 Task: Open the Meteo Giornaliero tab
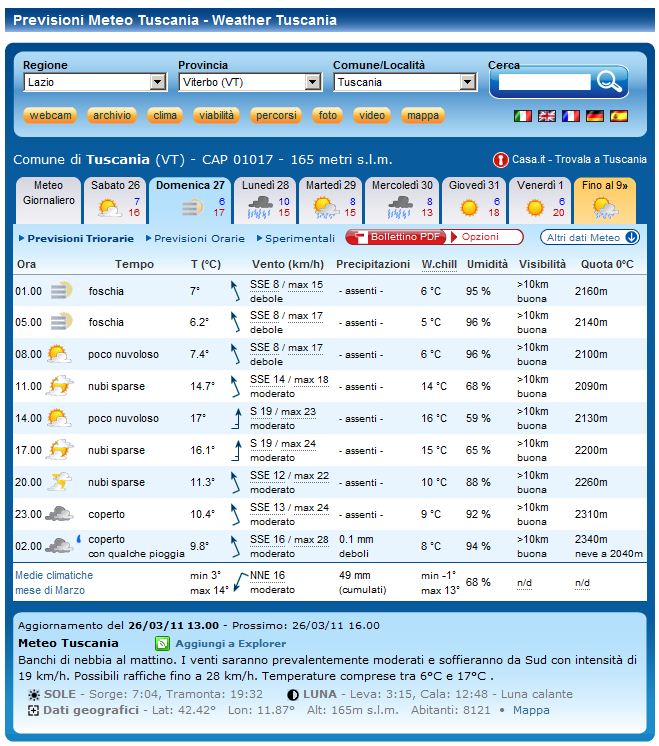tap(49, 200)
